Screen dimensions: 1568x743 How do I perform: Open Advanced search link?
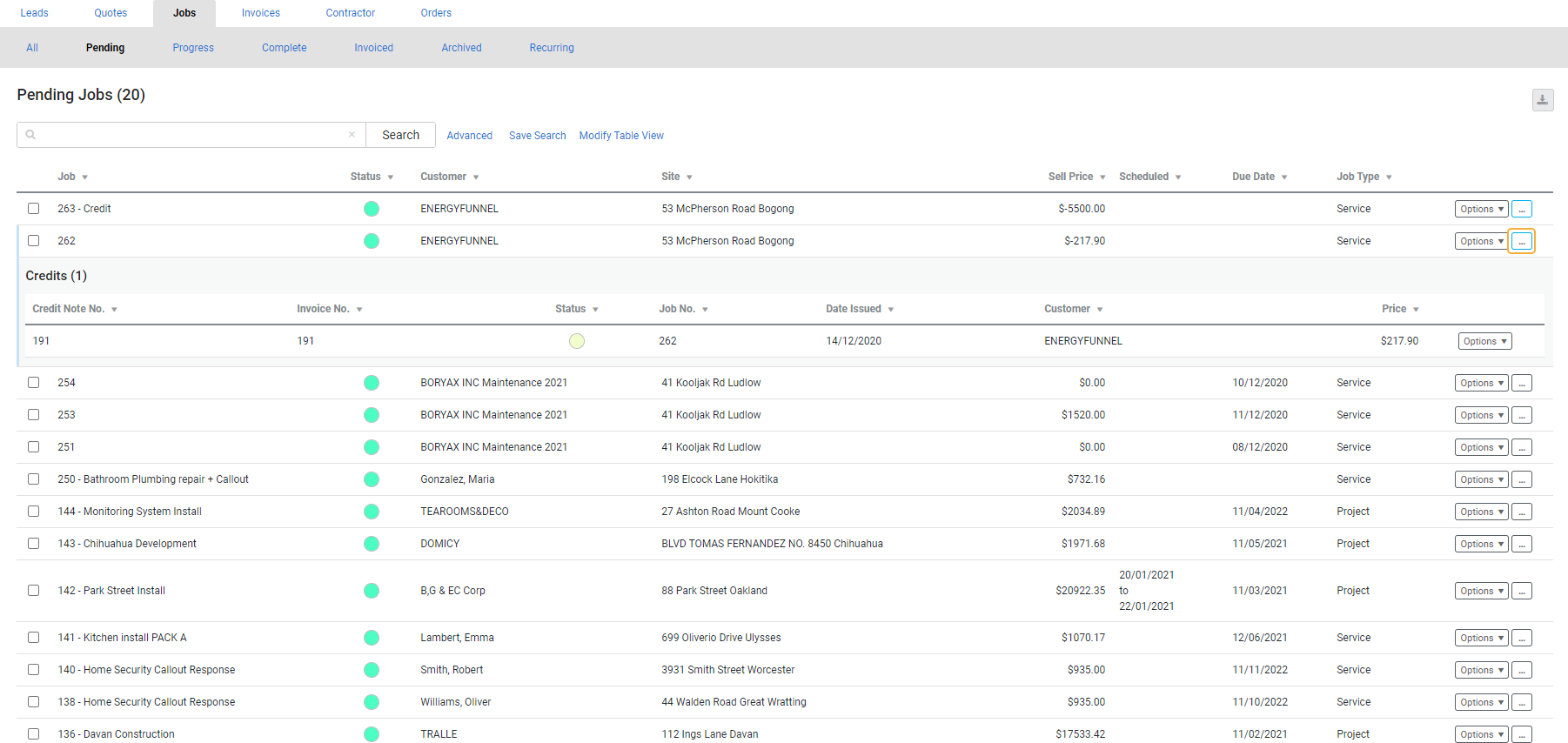pos(469,136)
